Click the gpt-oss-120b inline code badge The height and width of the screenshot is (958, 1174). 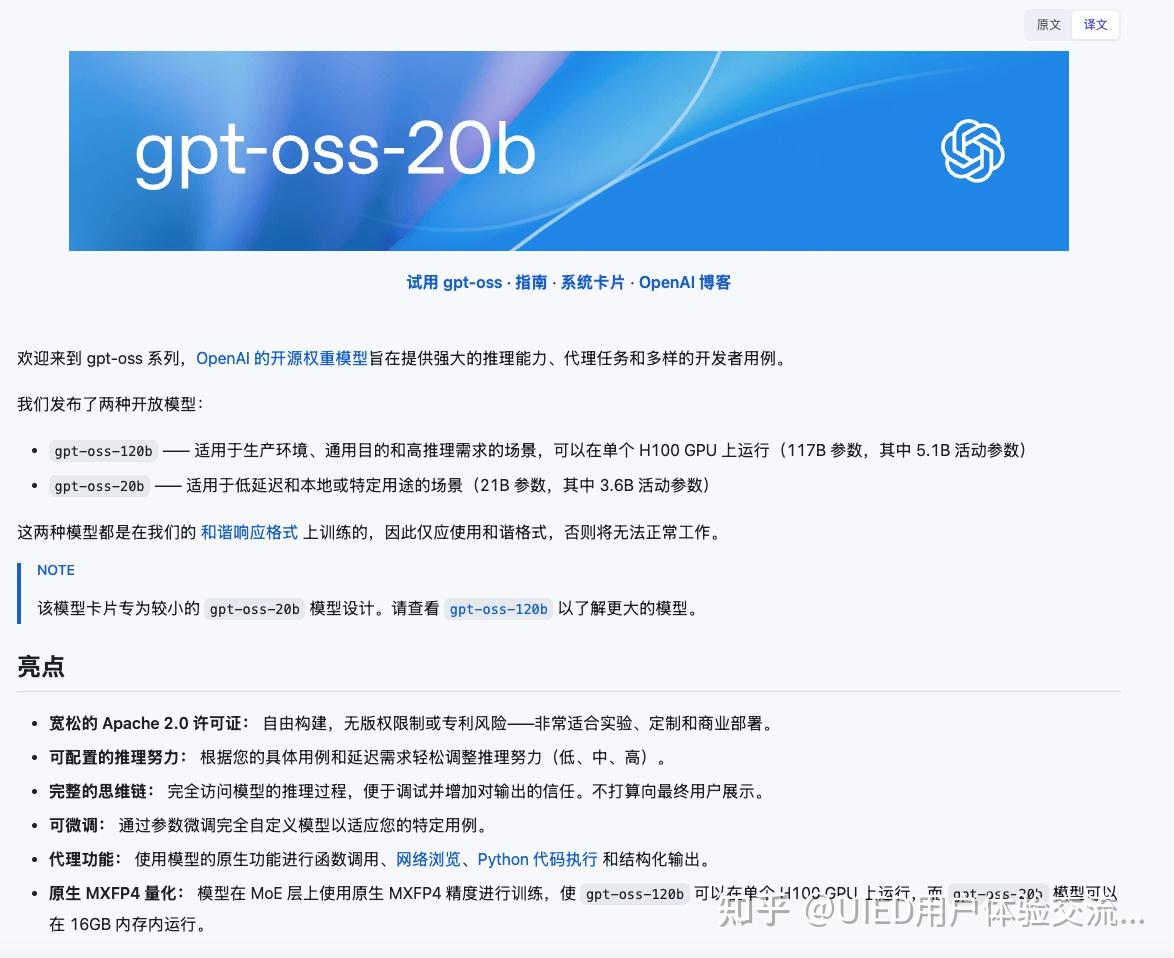coord(102,451)
